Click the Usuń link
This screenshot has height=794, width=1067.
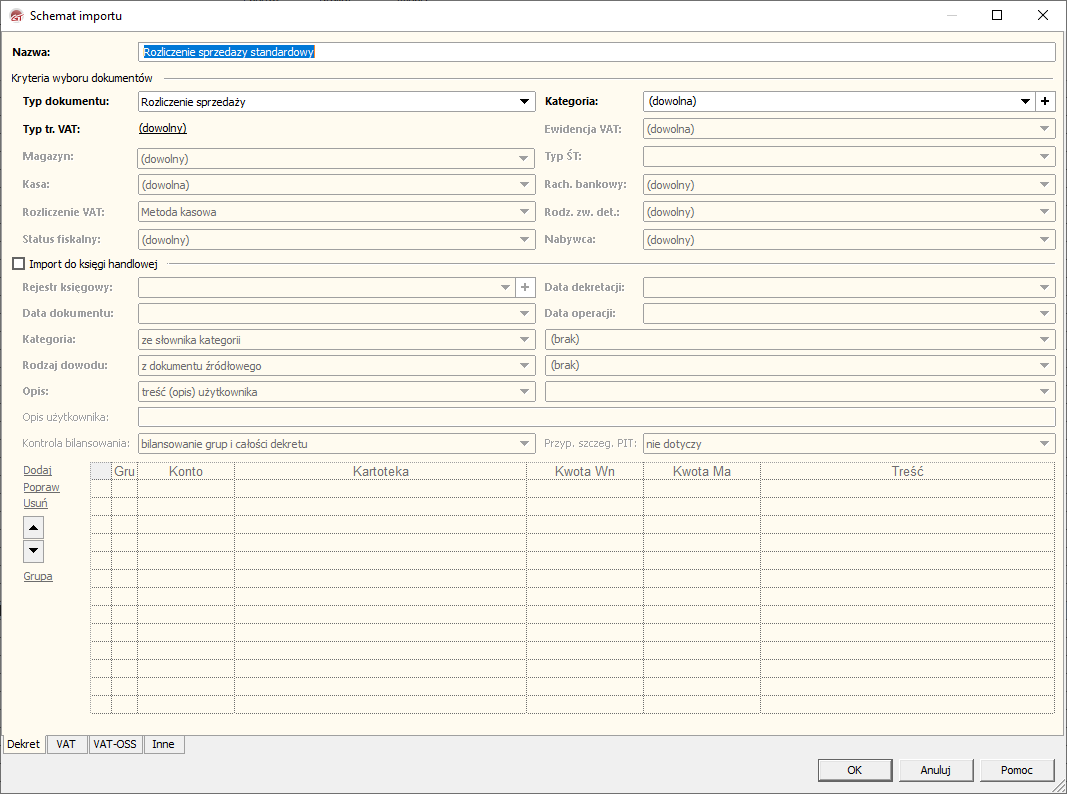click(x=35, y=503)
